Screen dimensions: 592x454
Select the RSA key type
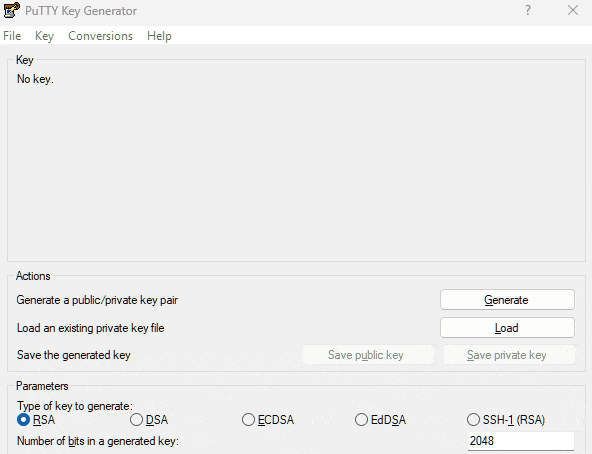(x=36, y=420)
